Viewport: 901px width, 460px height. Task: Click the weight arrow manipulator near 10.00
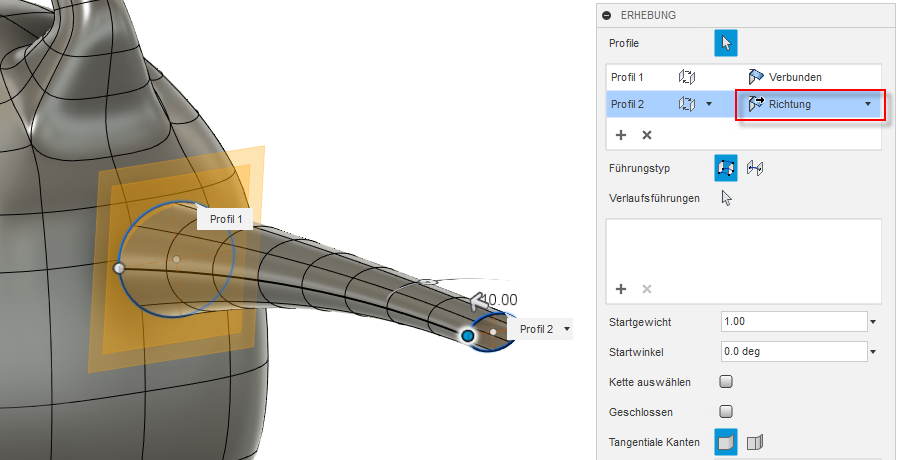tap(477, 300)
